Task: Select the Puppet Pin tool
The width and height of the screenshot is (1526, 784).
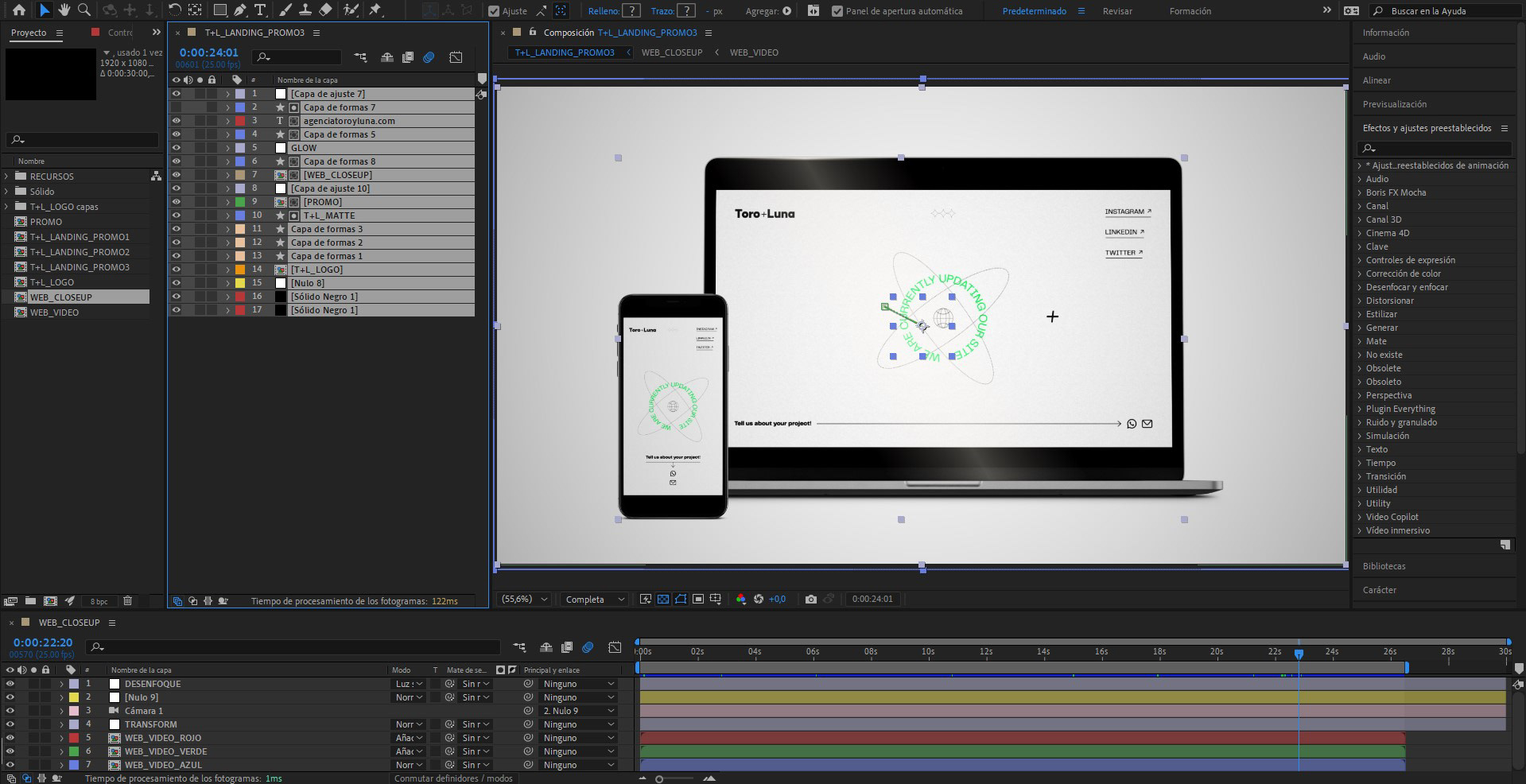Action: 376,10
